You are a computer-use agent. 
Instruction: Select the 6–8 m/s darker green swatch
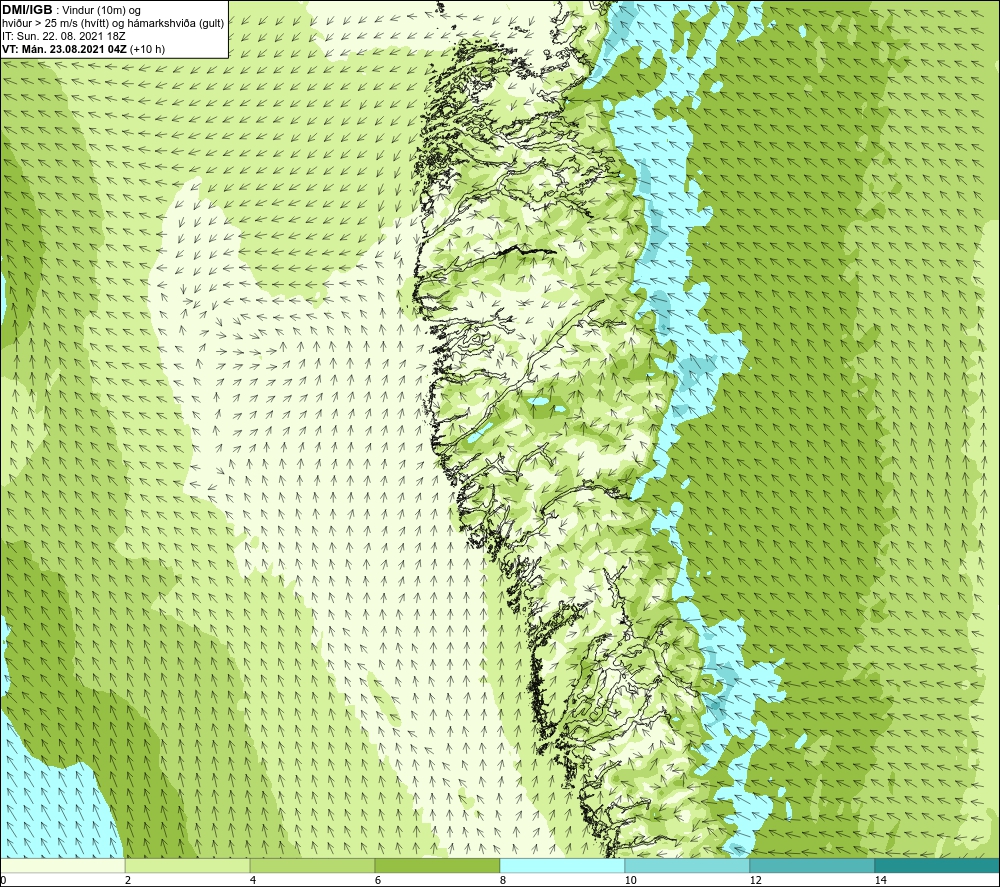pyautogui.click(x=438, y=865)
